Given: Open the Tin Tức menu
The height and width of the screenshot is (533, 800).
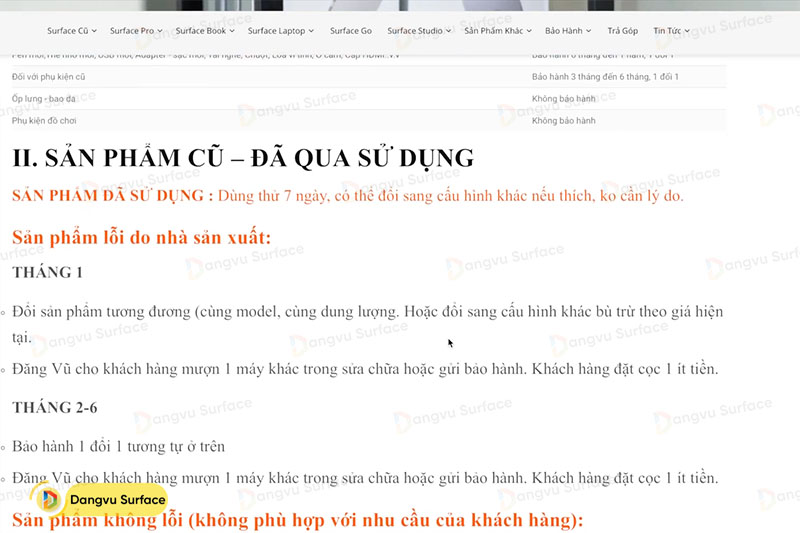Looking at the screenshot, I should [x=671, y=31].
